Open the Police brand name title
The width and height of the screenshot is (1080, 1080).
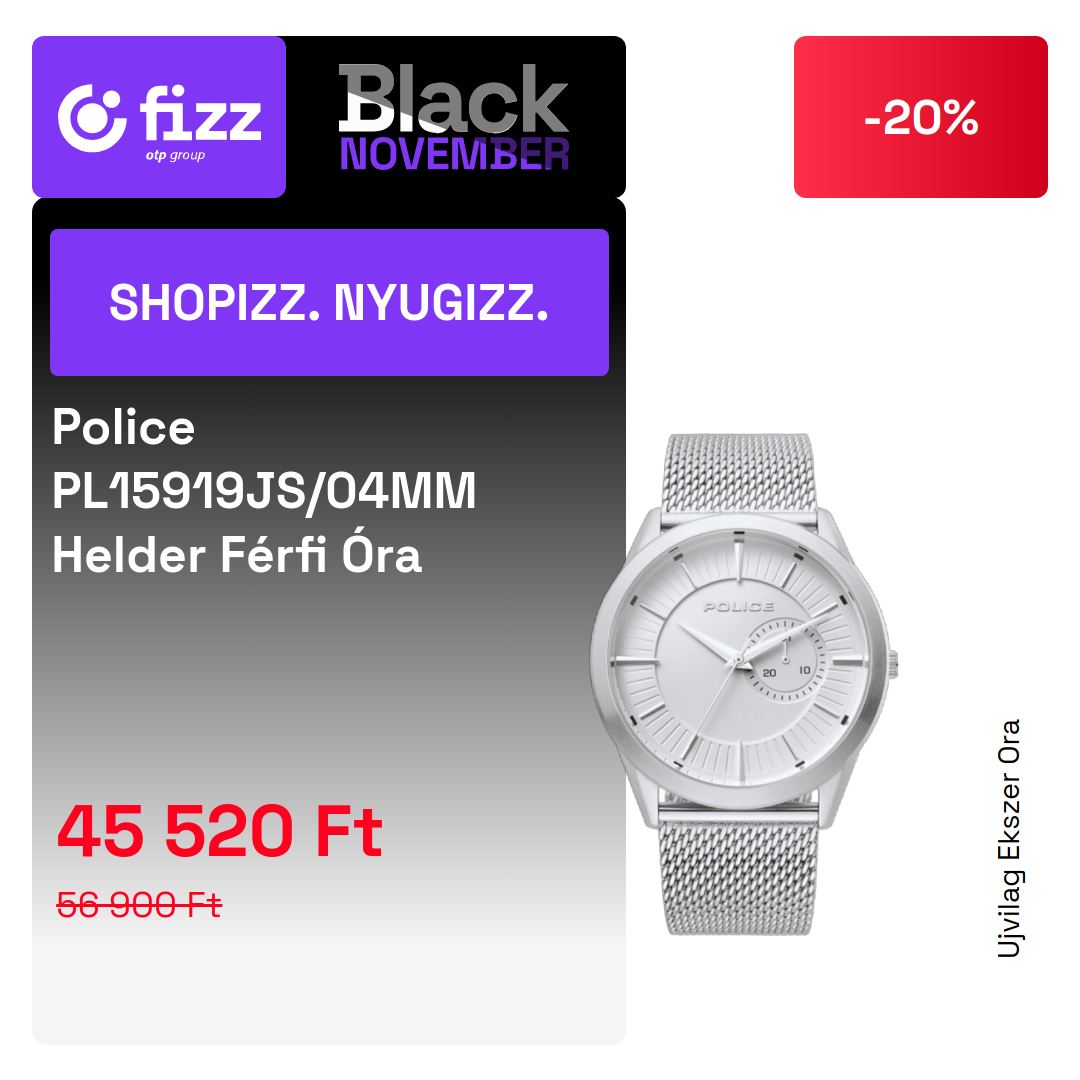pos(124,427)
